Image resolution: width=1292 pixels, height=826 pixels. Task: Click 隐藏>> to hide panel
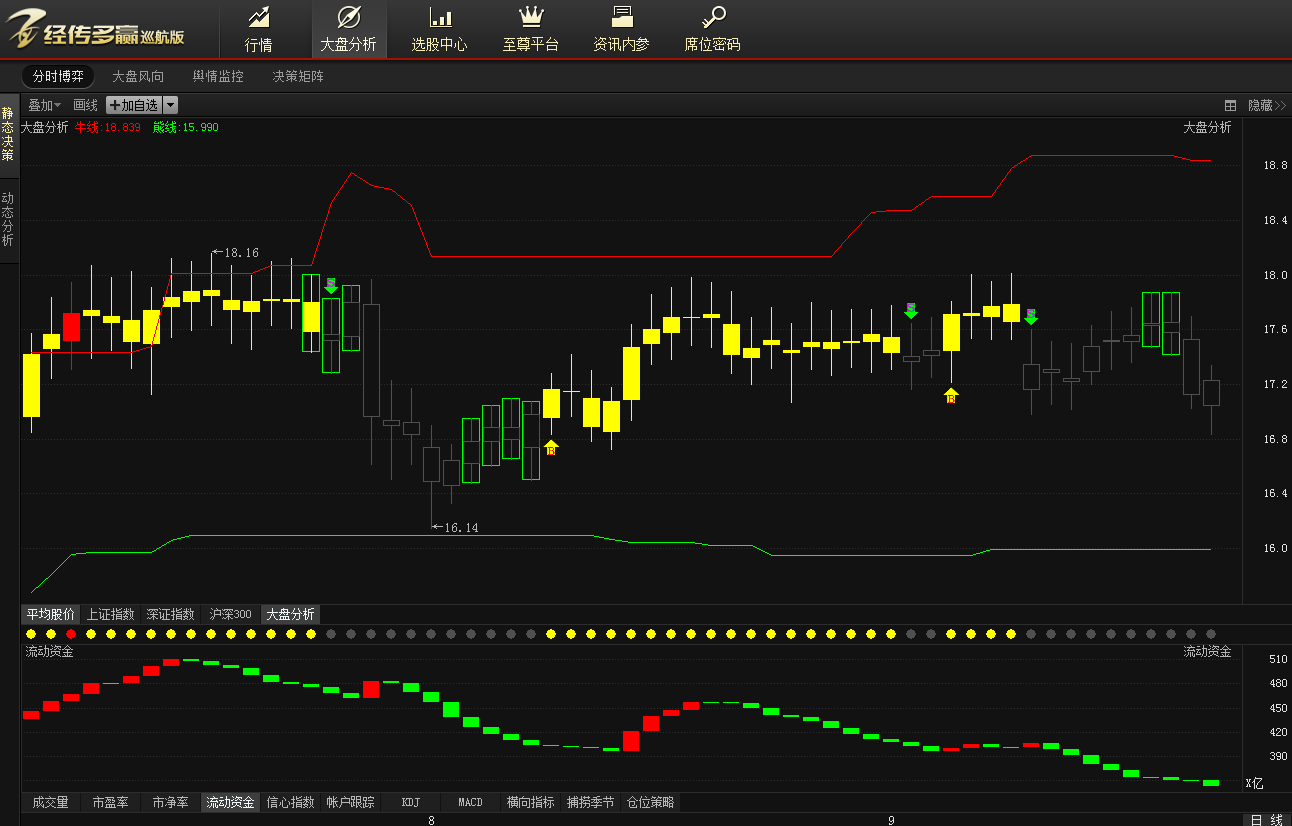coord(1266,105)
